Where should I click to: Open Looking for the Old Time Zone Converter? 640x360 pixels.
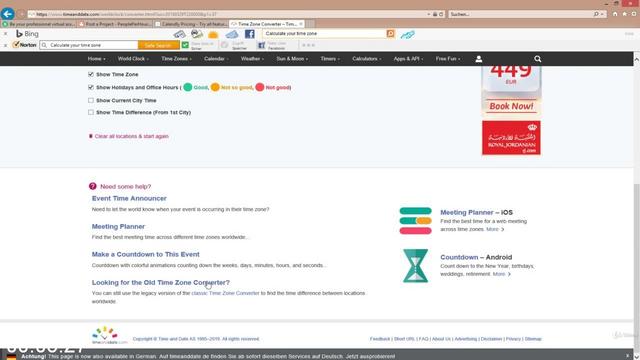point(161,282)
